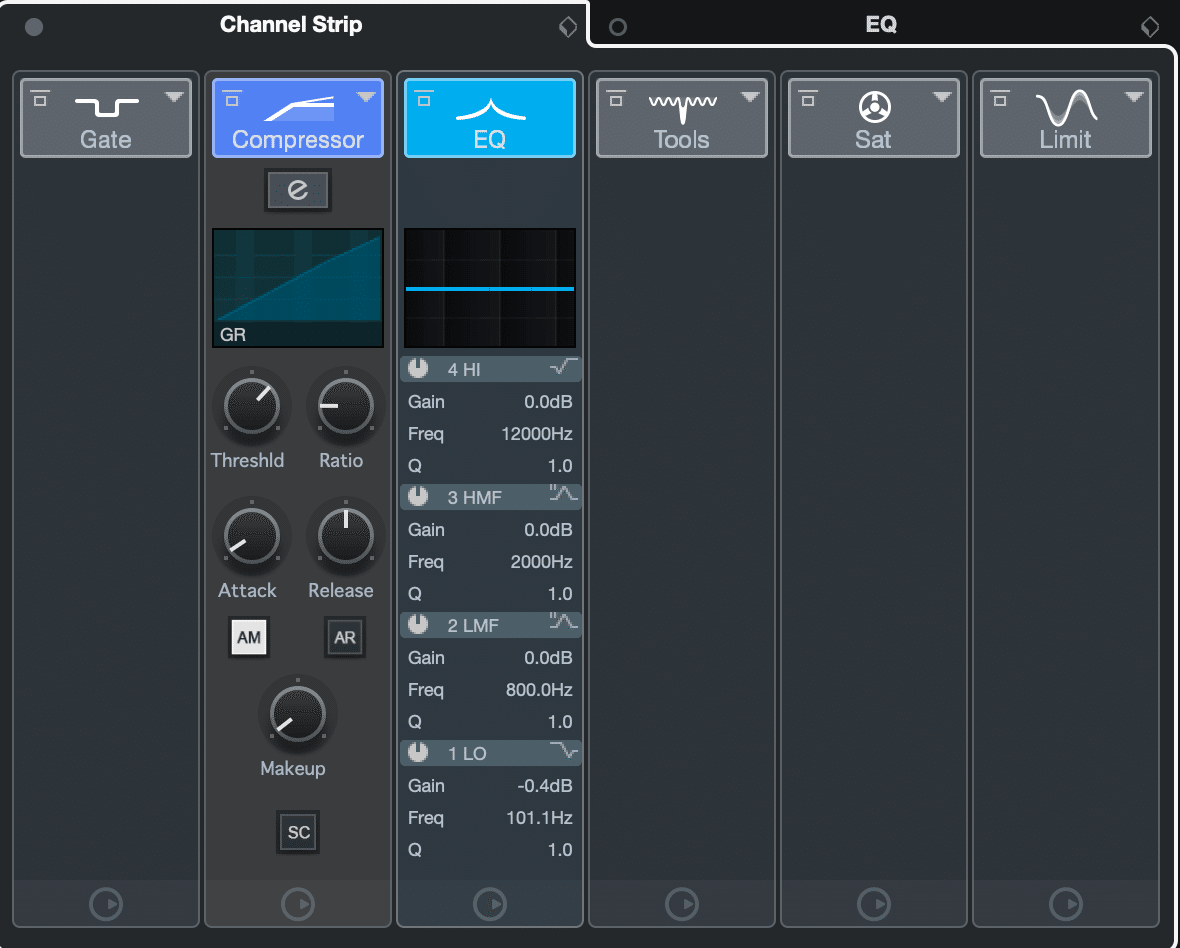Image resolution: width=1180 pixels, height=948 pixels.
Task: Switch to the EQ tab
Action: (881, 25)
